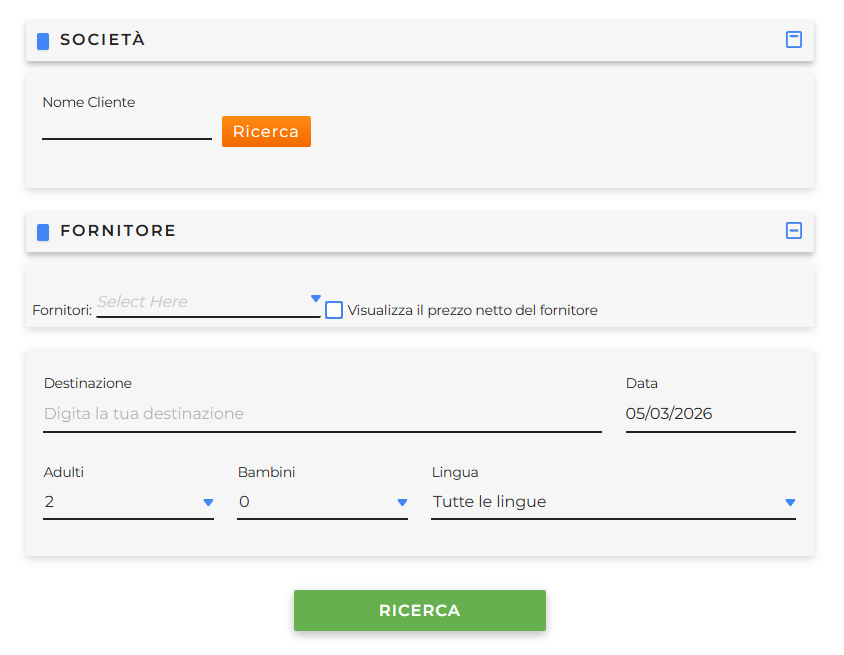Click the blue marker beside the Società title

coord(43,41)
